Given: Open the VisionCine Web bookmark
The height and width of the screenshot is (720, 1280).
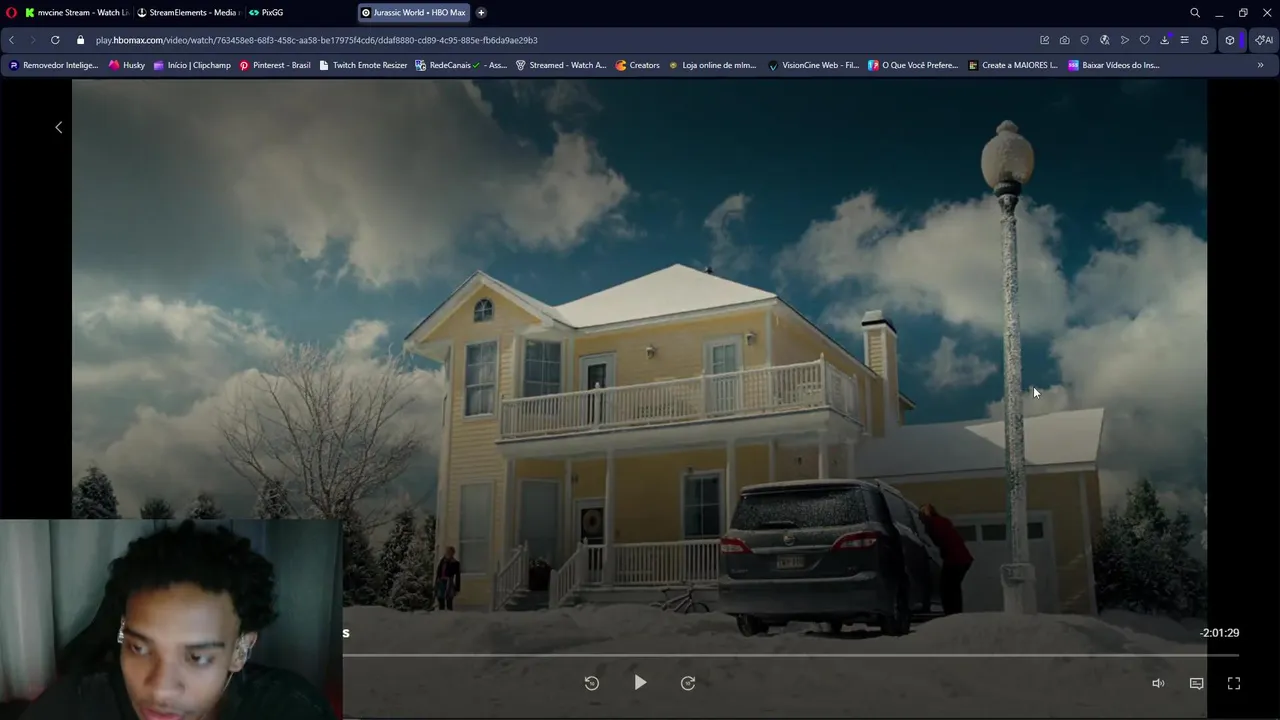Looking at the screenshot, I should tap(814, 65).
